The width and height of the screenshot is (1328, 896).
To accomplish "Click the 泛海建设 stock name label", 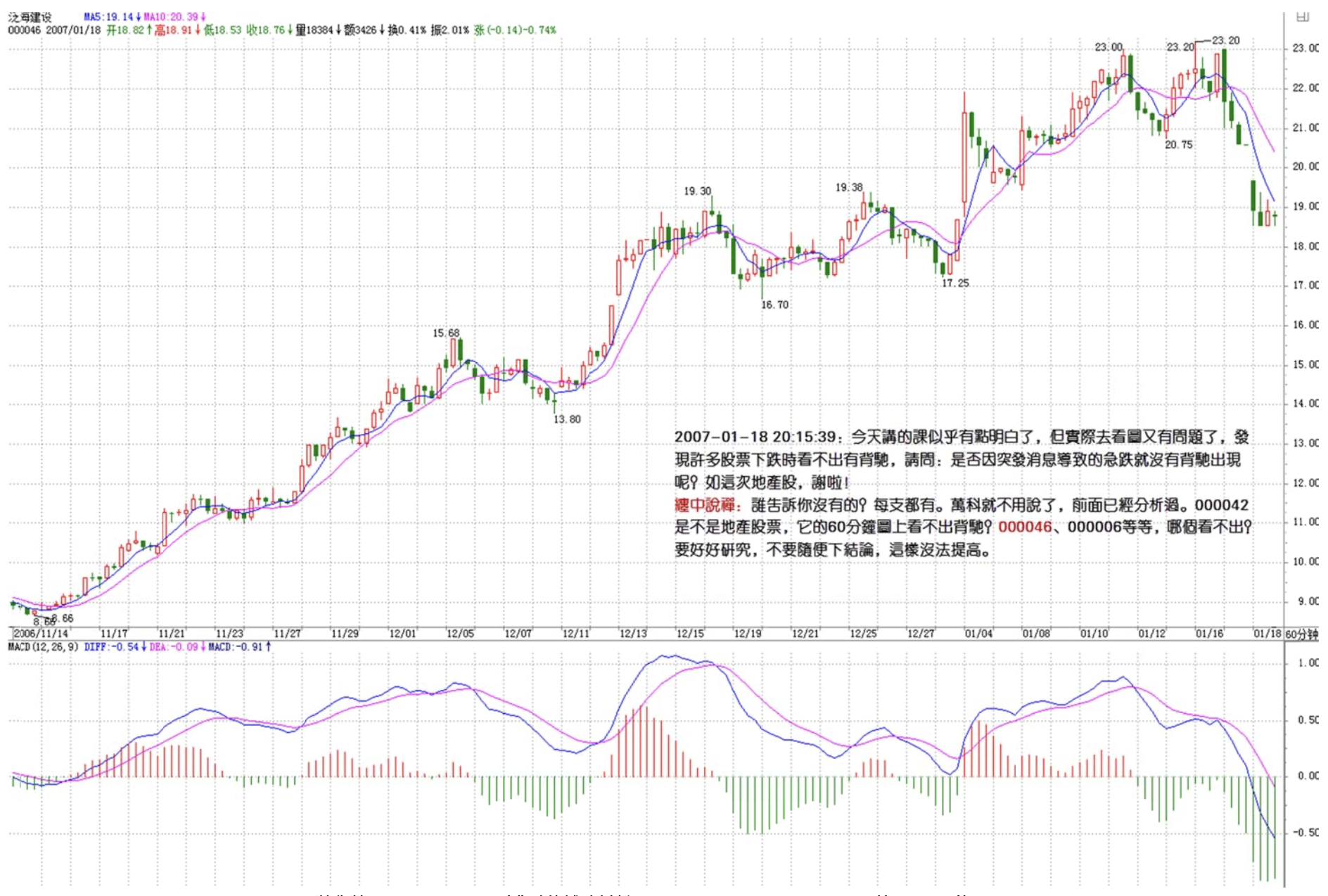I will coord(30,17).
